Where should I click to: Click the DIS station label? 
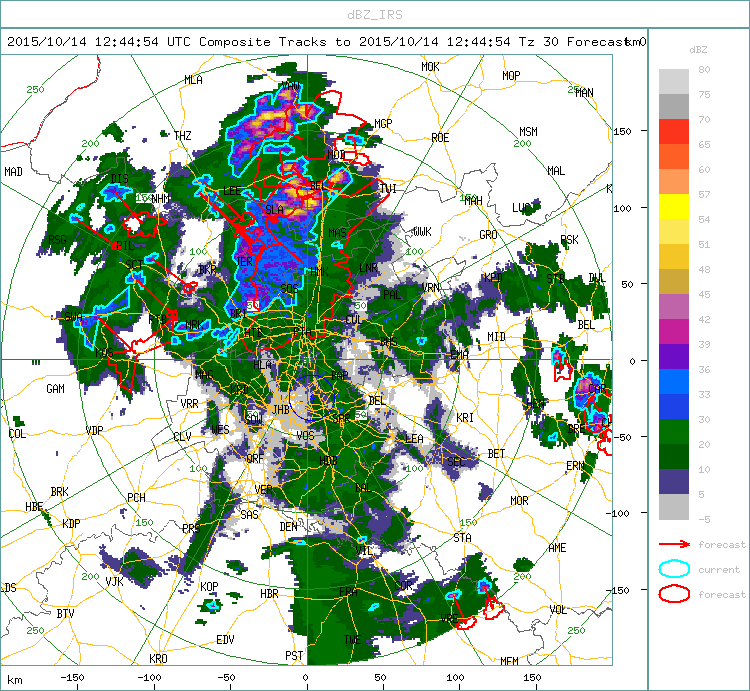click(119, 179)
